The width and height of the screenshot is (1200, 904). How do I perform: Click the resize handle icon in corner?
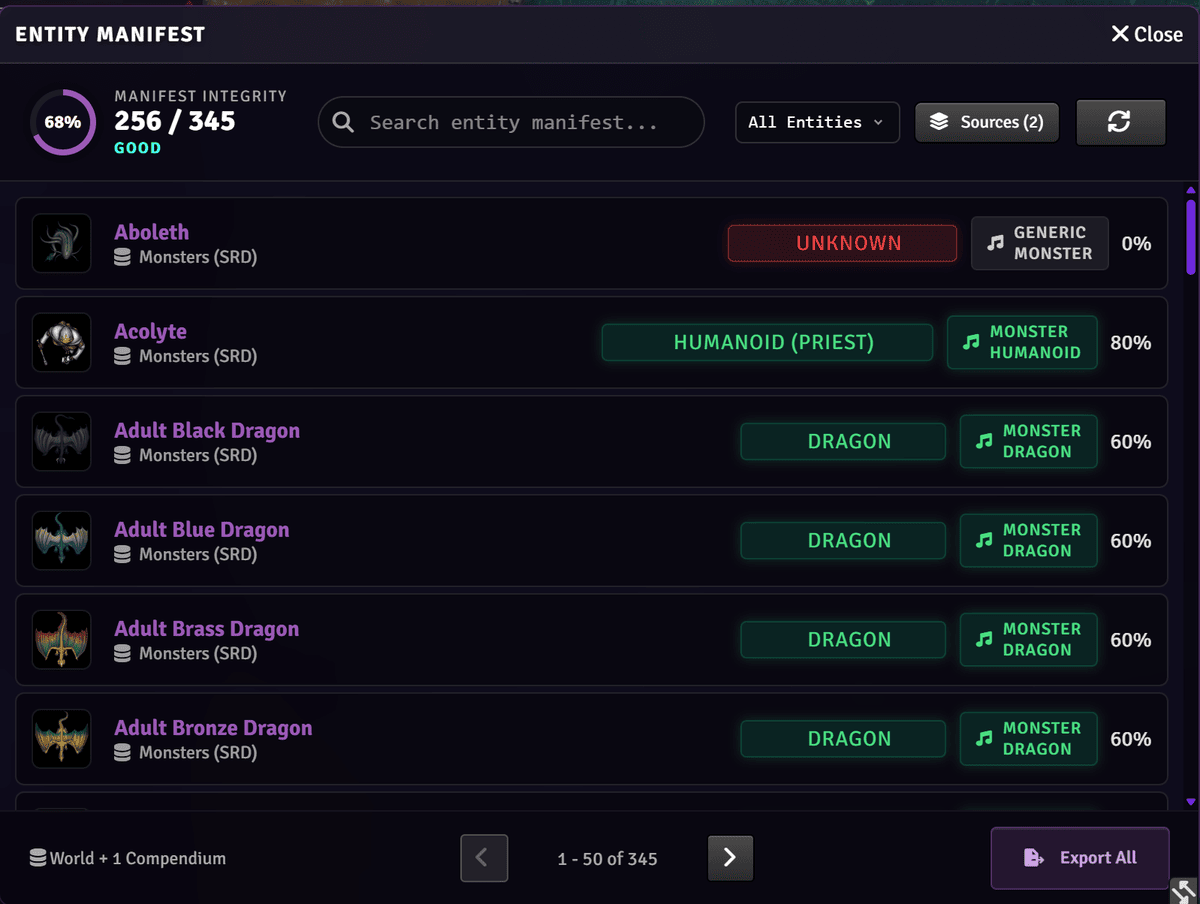[x=1184, y=890]
